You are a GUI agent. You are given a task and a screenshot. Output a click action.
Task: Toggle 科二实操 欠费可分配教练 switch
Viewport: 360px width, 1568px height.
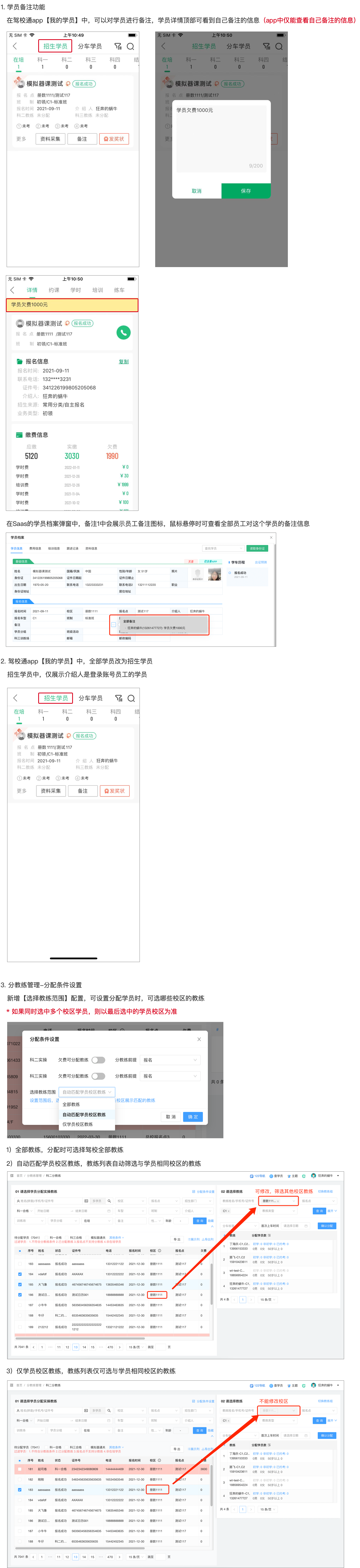[x=98, y=1060]
